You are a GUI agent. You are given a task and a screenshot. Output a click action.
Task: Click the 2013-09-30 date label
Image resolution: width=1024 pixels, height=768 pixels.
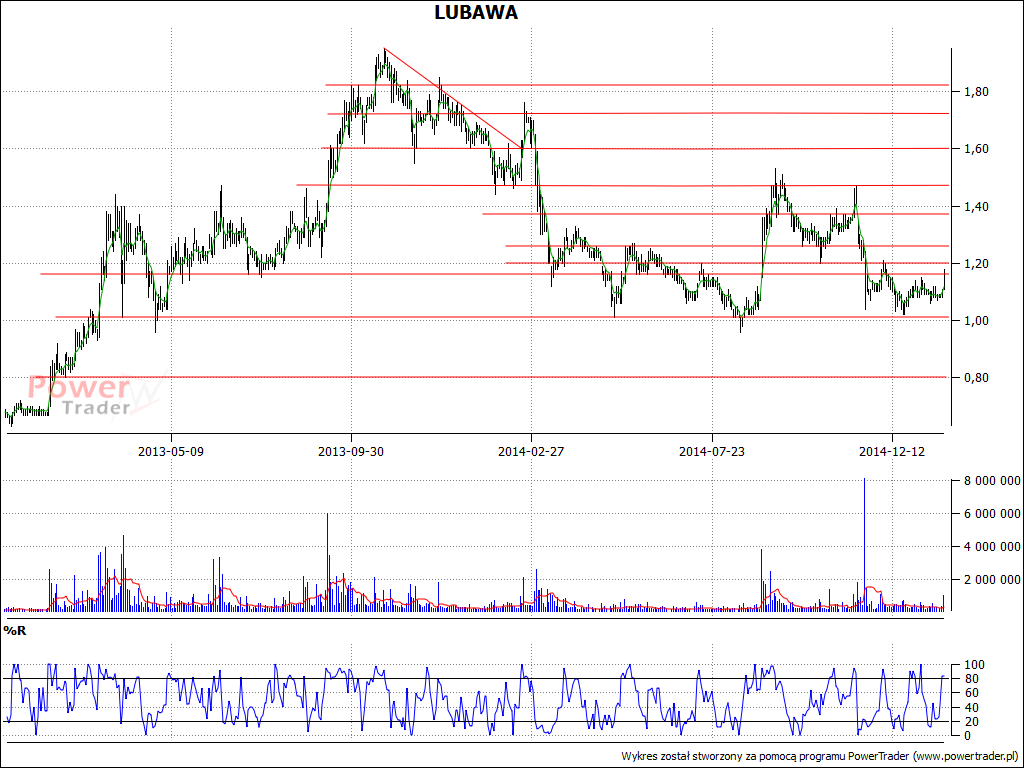click(x=351, y=452)
